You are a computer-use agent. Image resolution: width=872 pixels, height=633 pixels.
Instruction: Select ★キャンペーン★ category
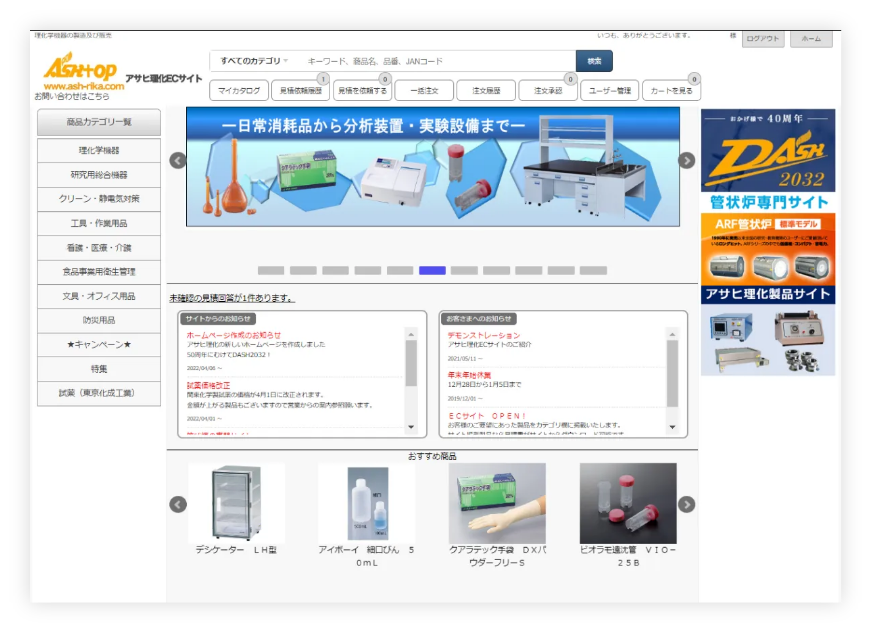(x=99, y=344)
